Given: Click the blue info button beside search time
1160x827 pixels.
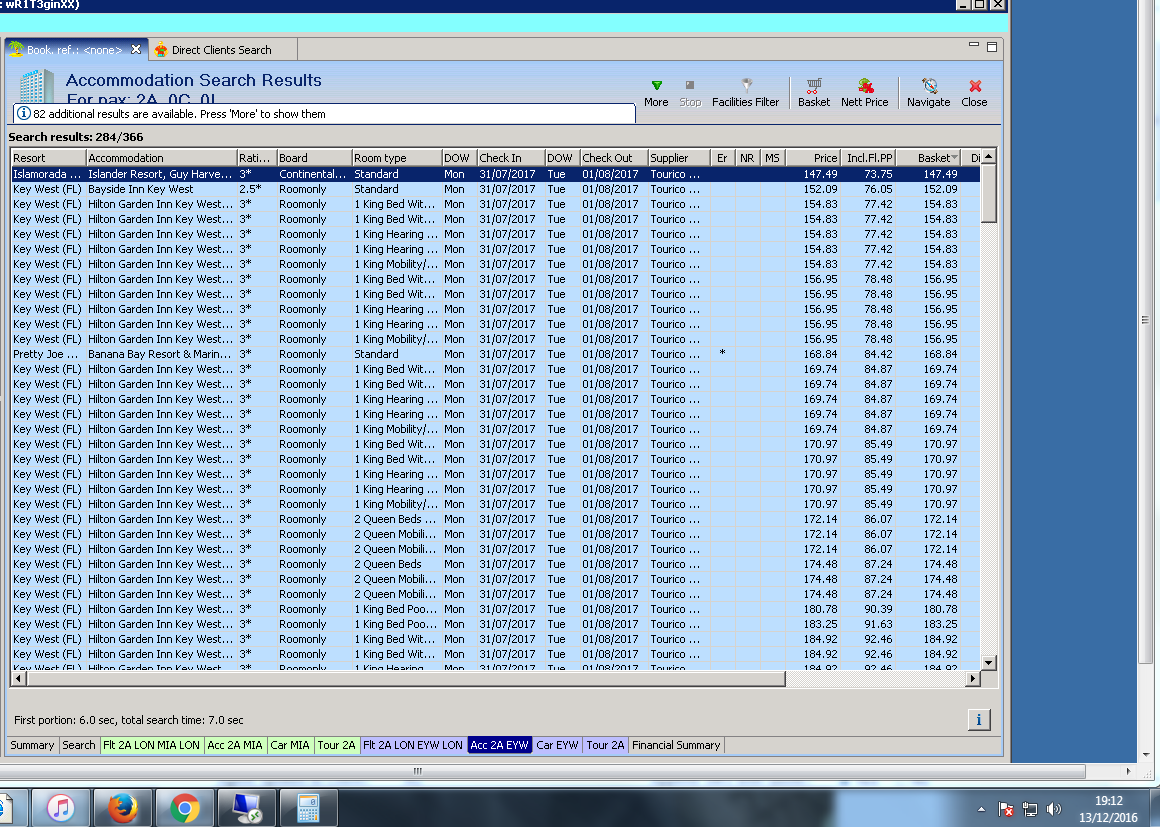Looking at the screenshot, I should 979,719.
